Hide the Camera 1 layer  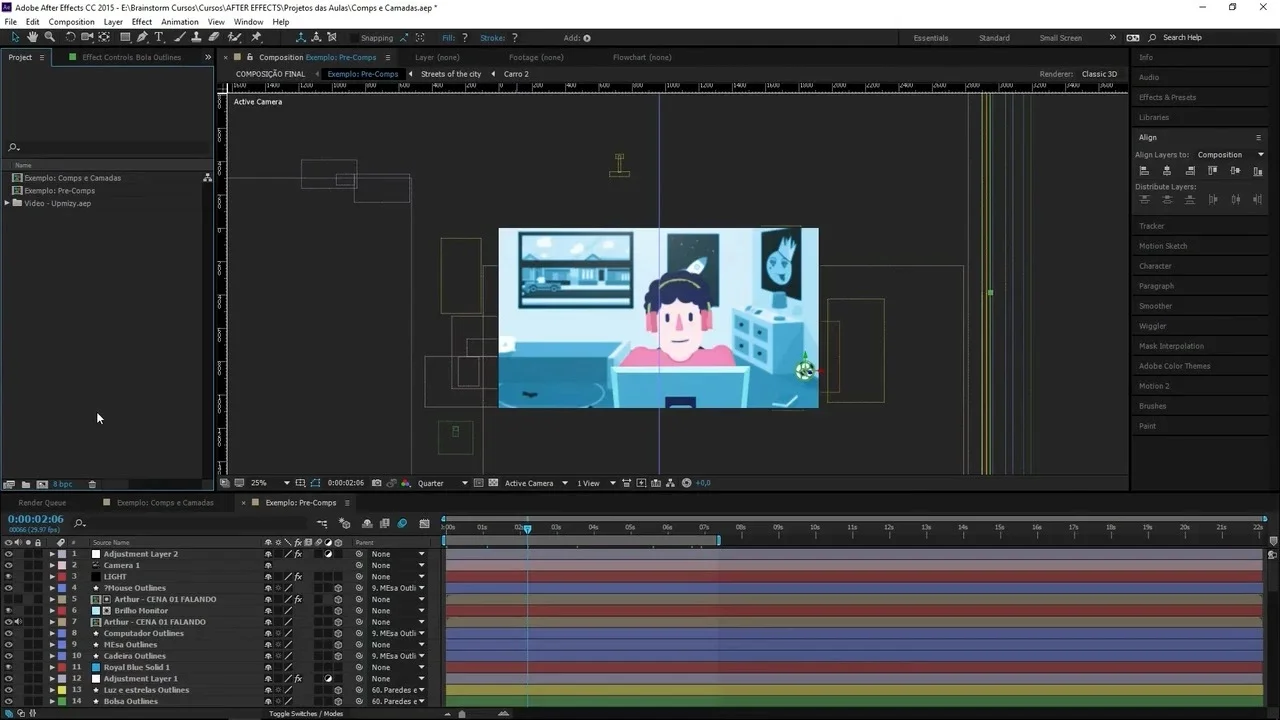(x=9, y=565)
